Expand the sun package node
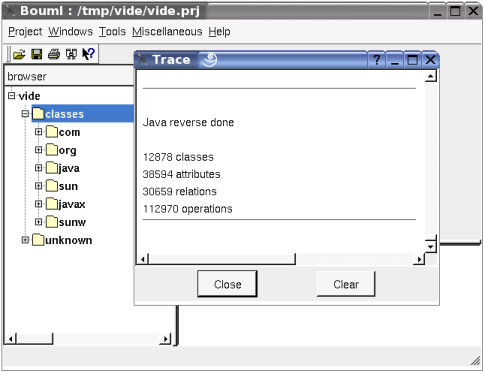 pyautogui.click(x=38, y=186)
